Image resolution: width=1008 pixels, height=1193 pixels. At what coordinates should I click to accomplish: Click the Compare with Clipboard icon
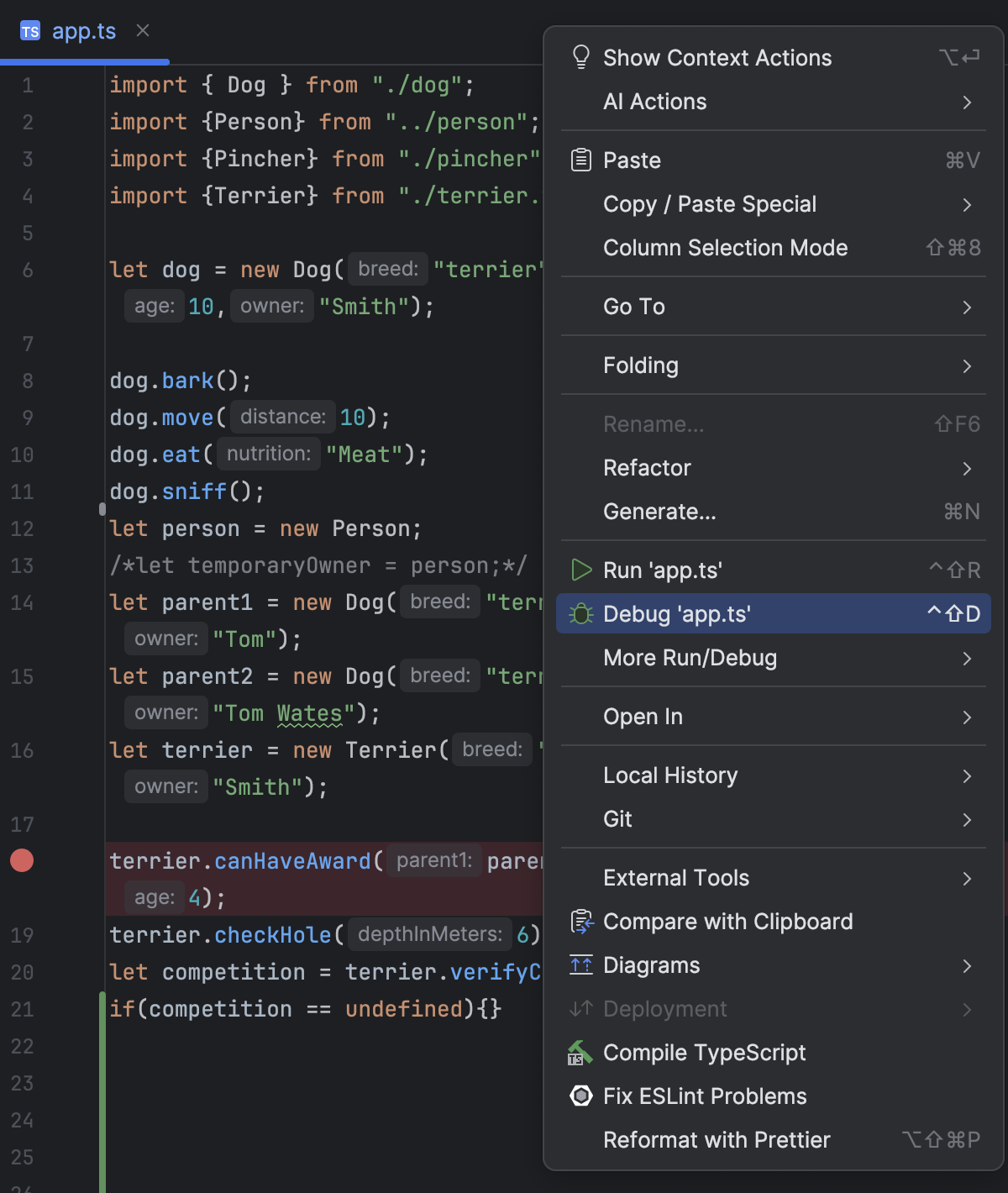[x=580, y=921]
